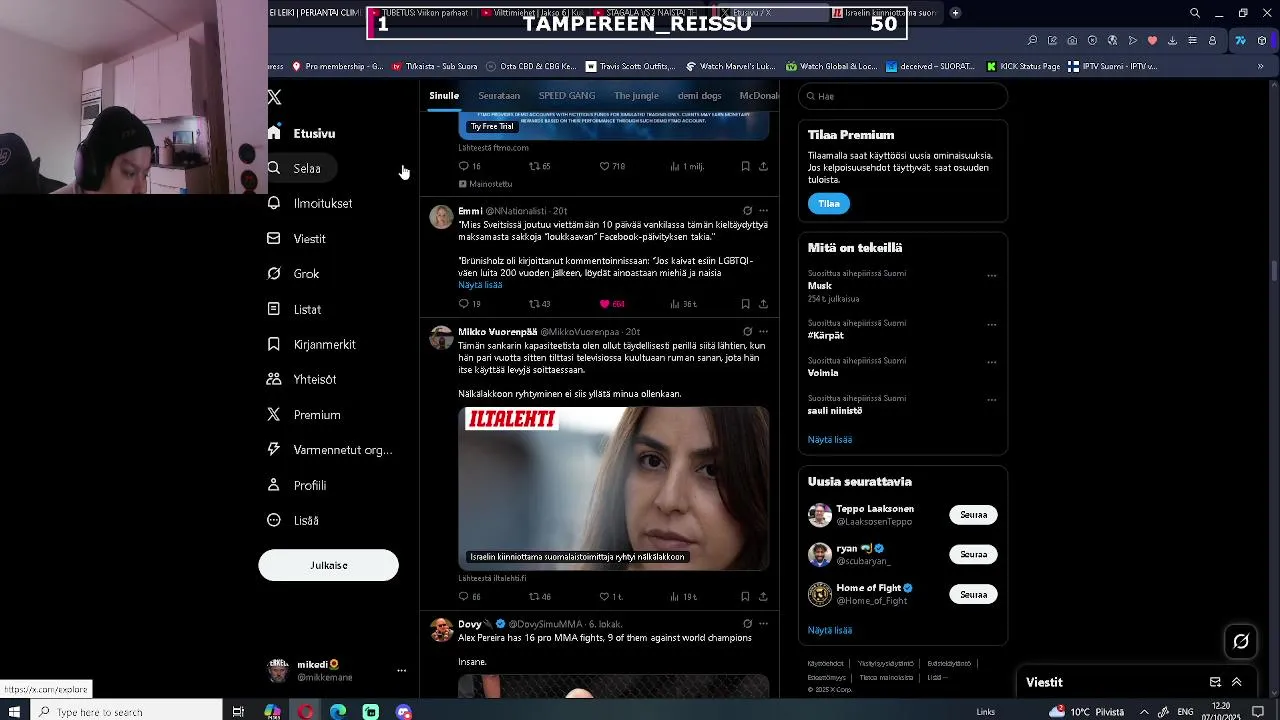The image size is (1280, 720).
Task: Reply to the ftmo.com promoted post
Action: pos(469,166)
